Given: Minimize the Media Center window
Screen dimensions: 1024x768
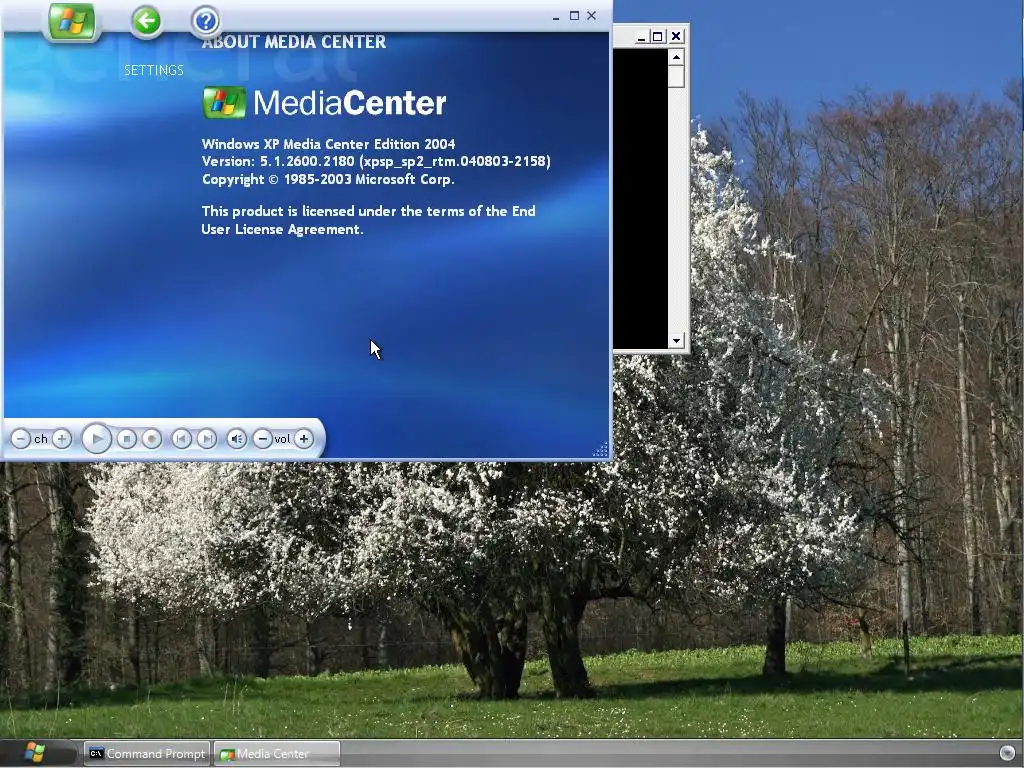Looking at the screenshot, I should (556, 16).
